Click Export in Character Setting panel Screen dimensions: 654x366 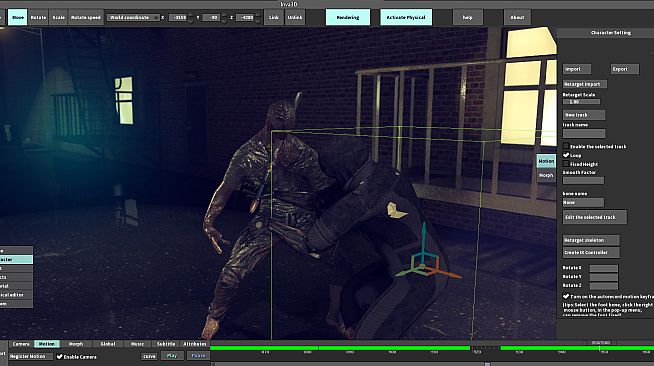625,69
